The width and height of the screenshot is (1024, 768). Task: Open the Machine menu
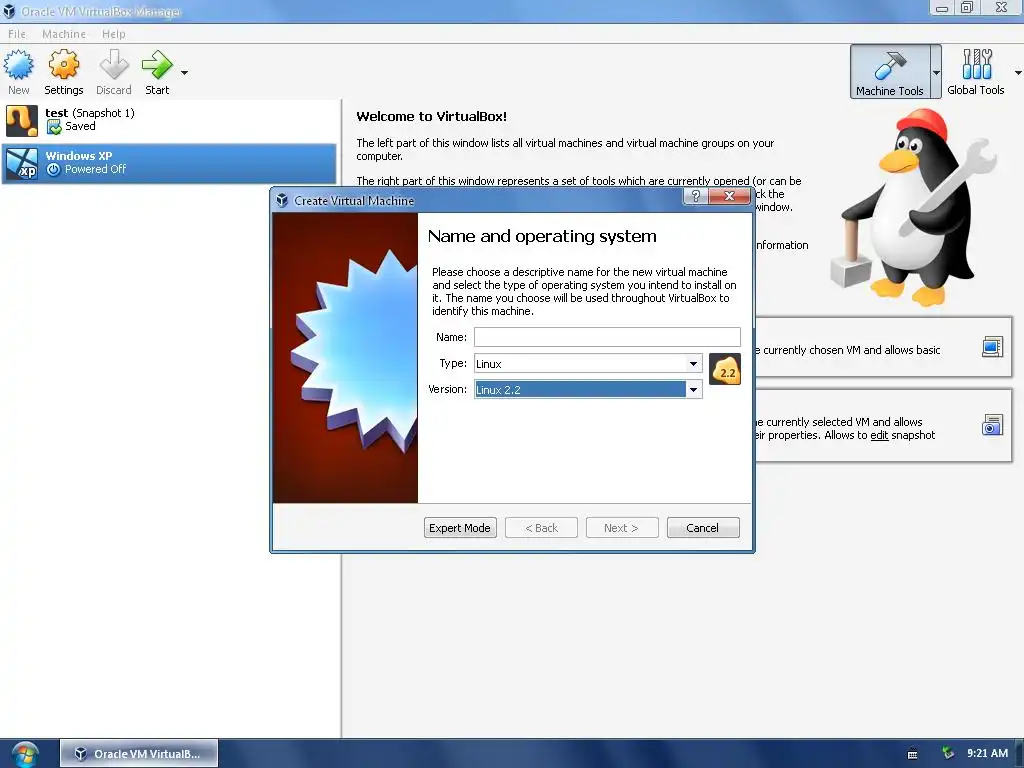click(64, 34)
